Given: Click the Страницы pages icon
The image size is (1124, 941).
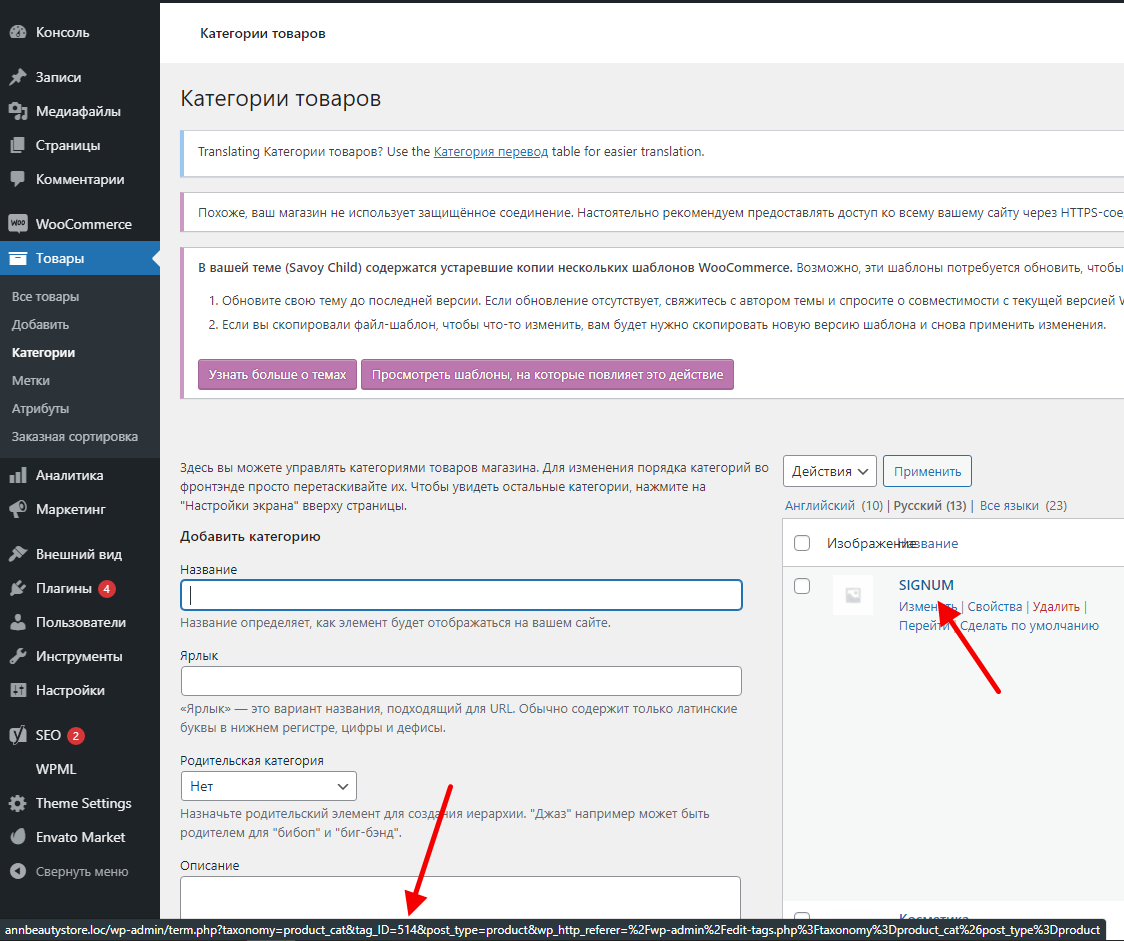Looking at the screenshot, I should pyautogui.click(x=18, y=145).
